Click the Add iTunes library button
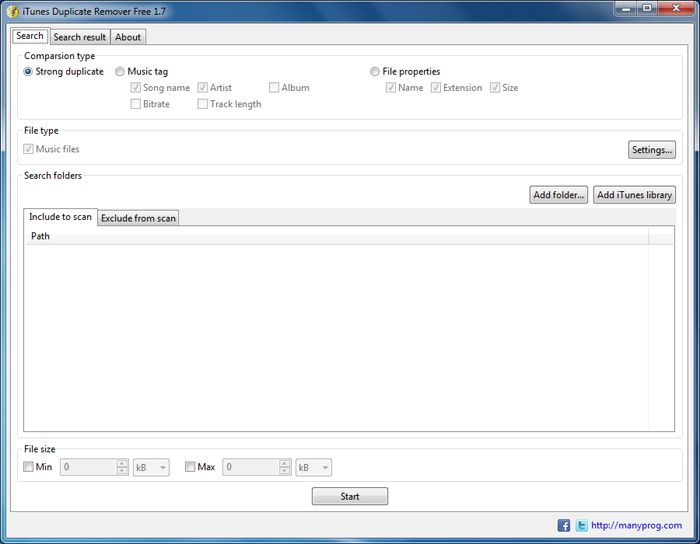 point(634,195)
